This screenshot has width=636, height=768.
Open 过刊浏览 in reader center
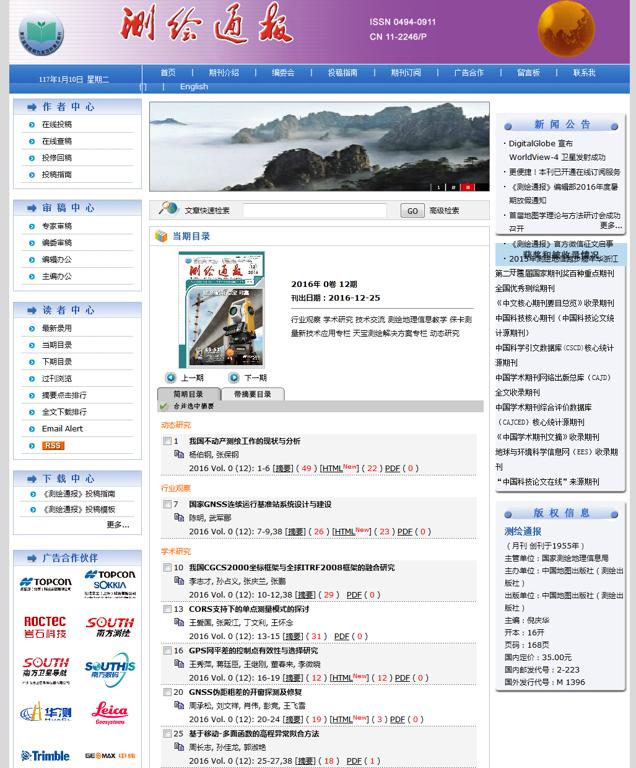pos(57,379)
